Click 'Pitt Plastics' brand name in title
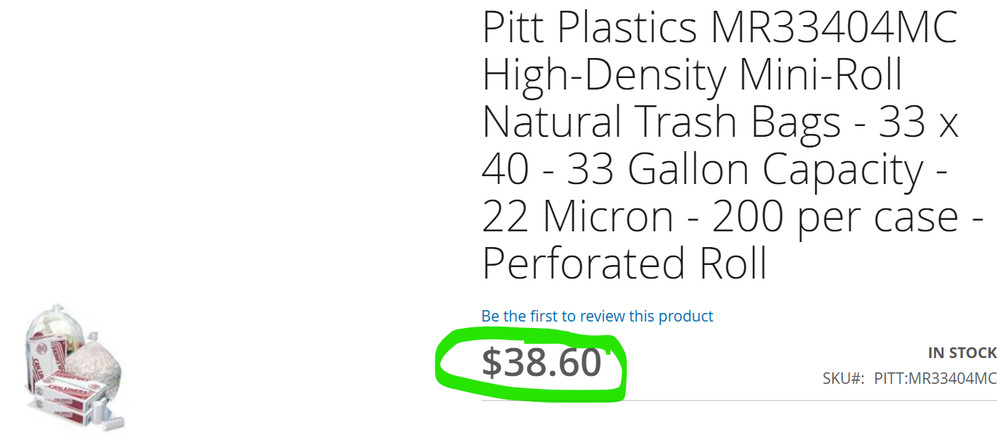 pos(590,27)
